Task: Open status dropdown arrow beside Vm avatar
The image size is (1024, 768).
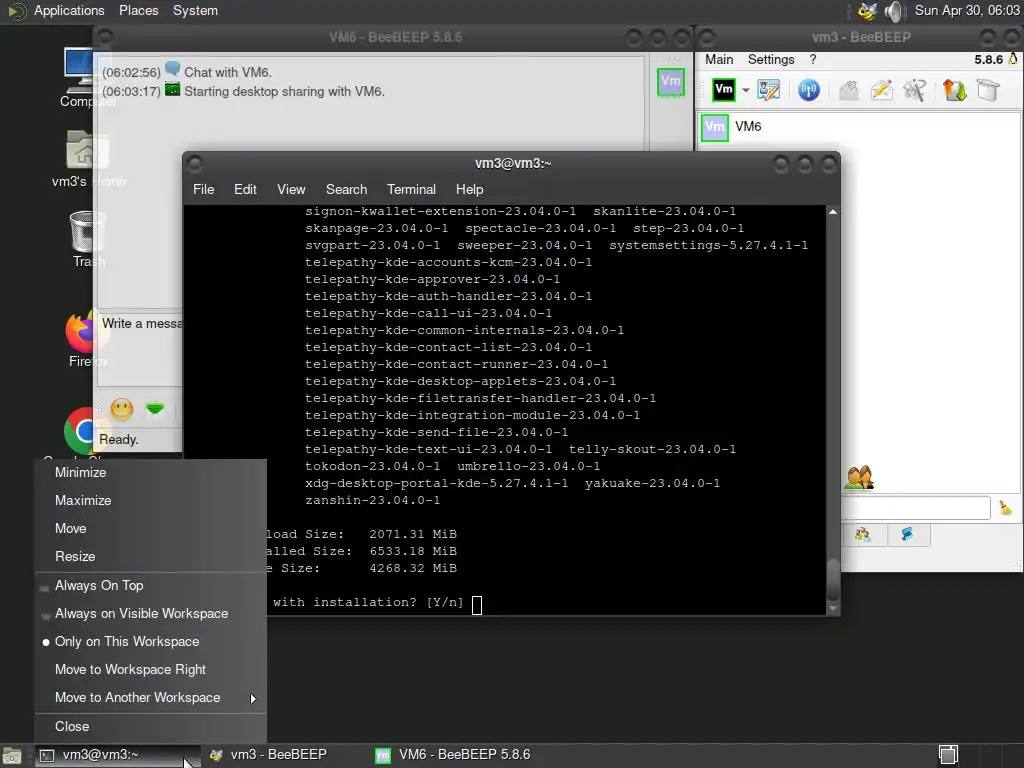Action: (745, 90)
